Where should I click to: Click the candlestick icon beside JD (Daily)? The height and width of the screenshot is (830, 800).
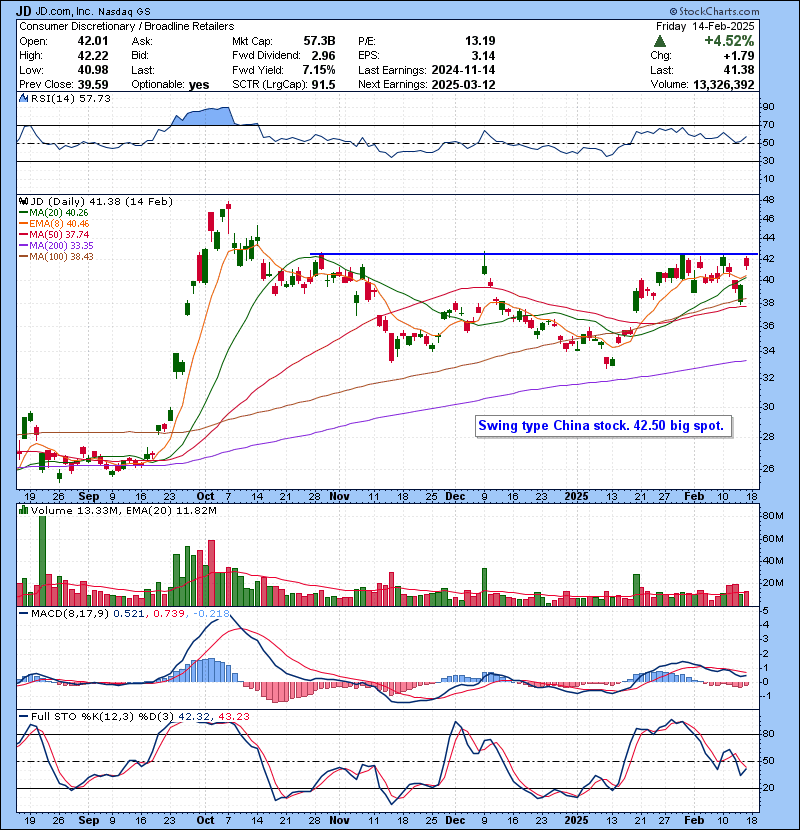click(23, 201)
